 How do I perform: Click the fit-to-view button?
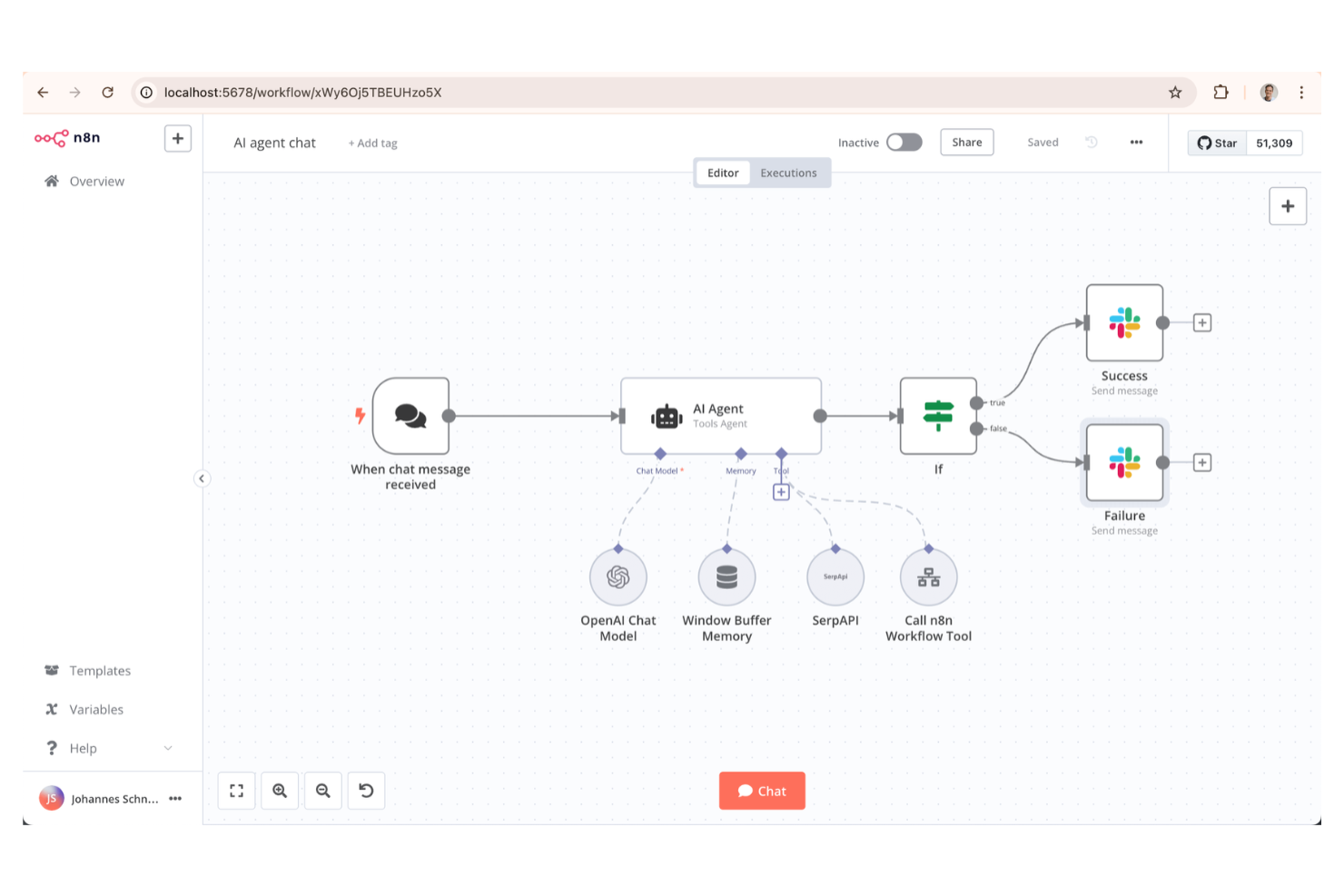pyautogui.click(x=236, y=792)
